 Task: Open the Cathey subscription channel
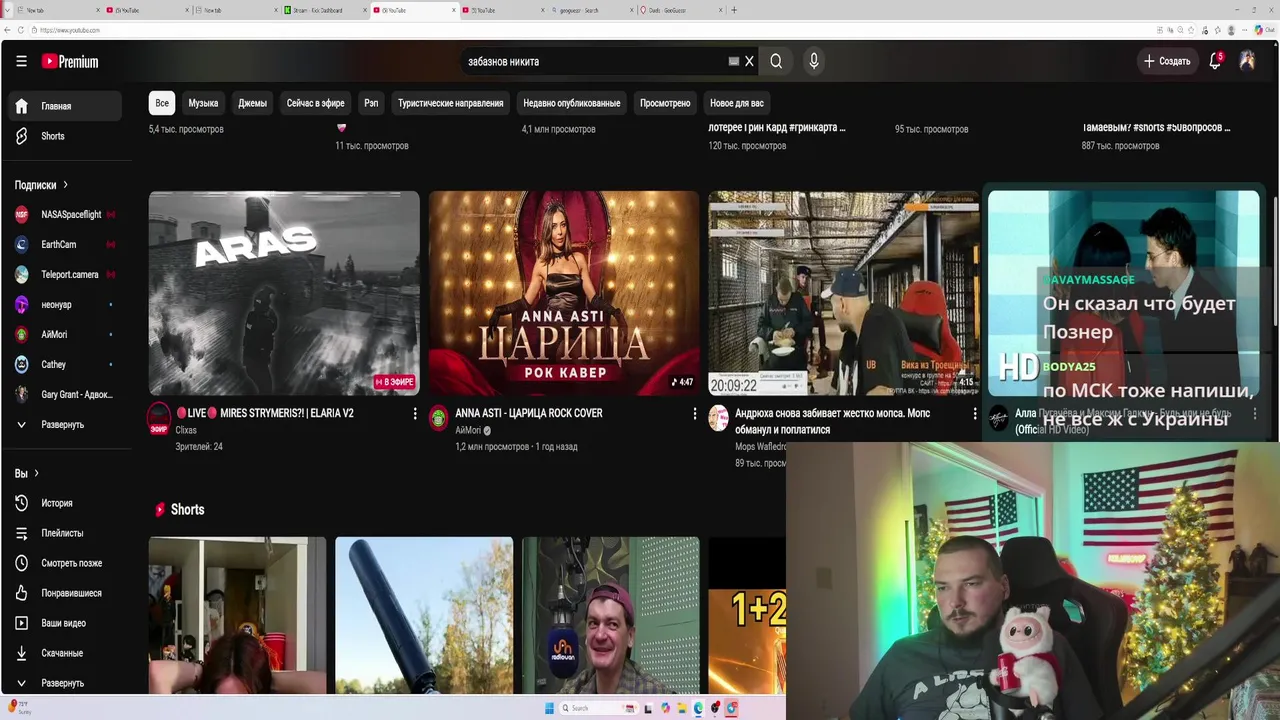pos(65,364)
